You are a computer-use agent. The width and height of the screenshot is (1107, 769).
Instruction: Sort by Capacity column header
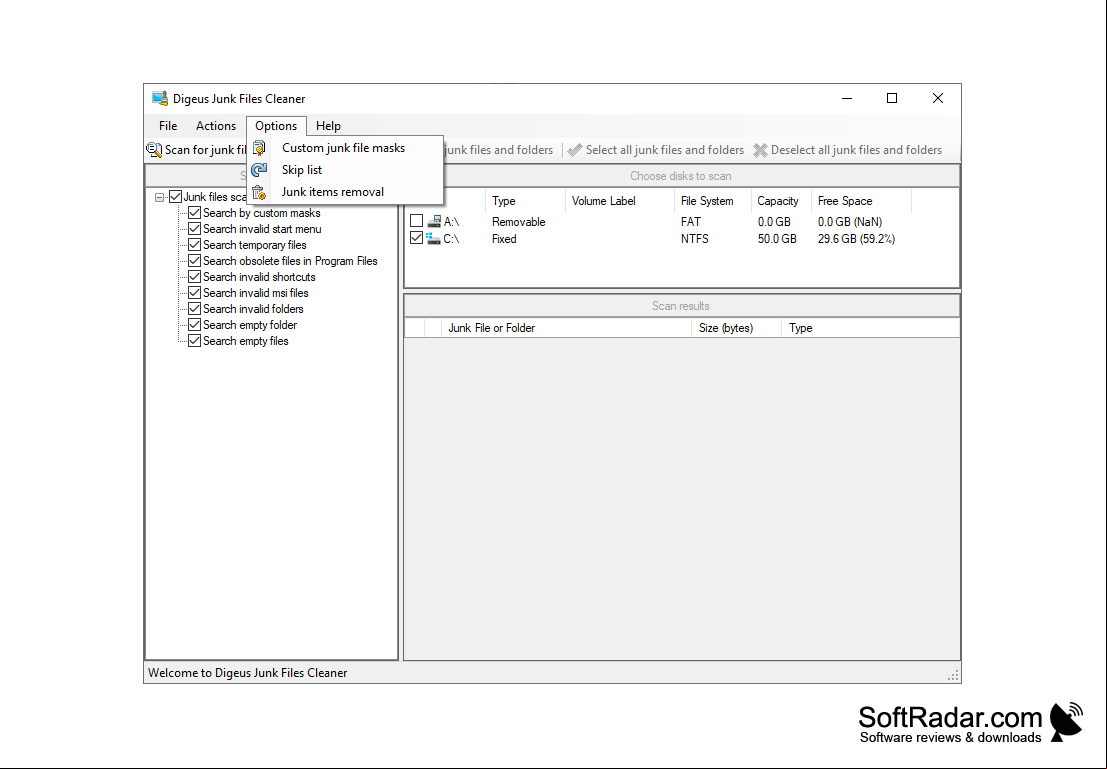pos(781,201)
